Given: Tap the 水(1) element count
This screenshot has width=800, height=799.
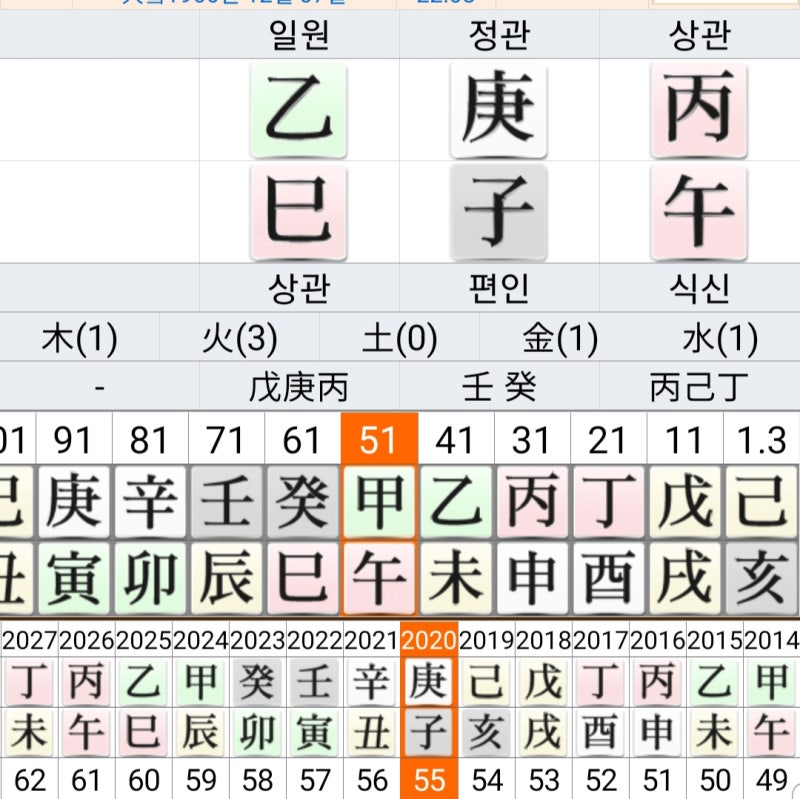Looking at the screenshot, I should [720, 339].
